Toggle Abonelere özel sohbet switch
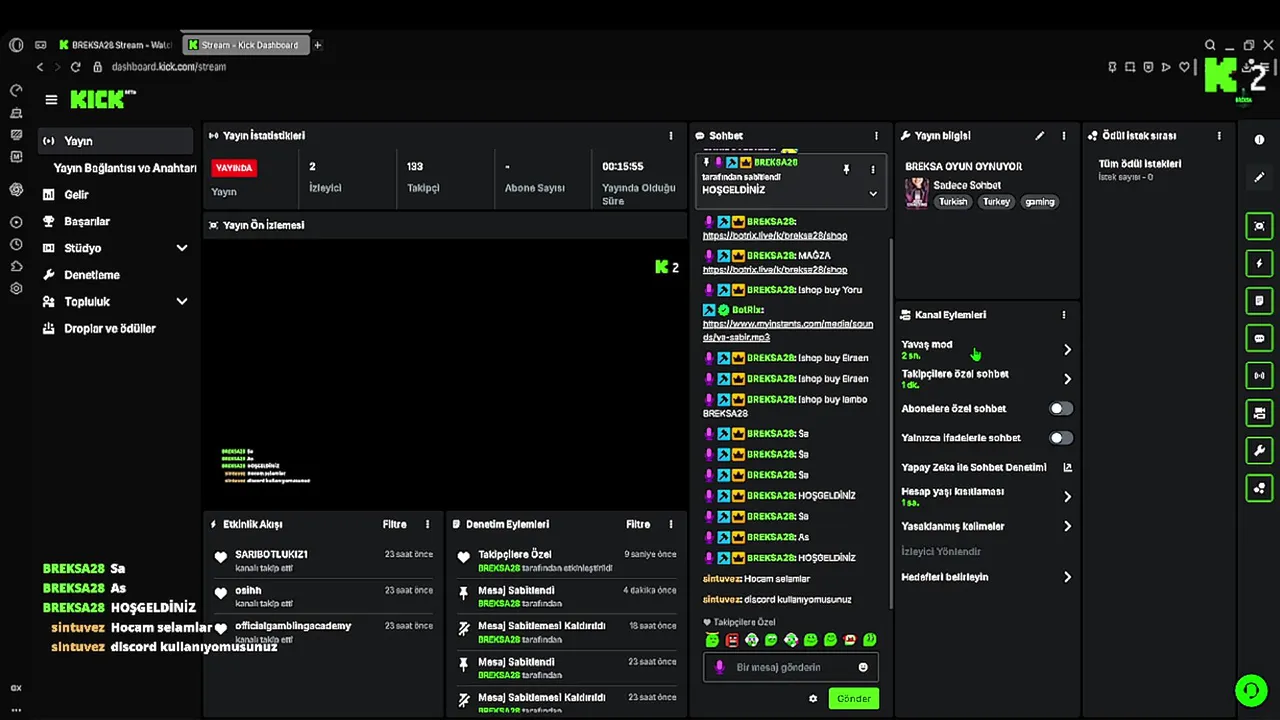Viewport: 1280px width, 720px height. click(1061, 408)
